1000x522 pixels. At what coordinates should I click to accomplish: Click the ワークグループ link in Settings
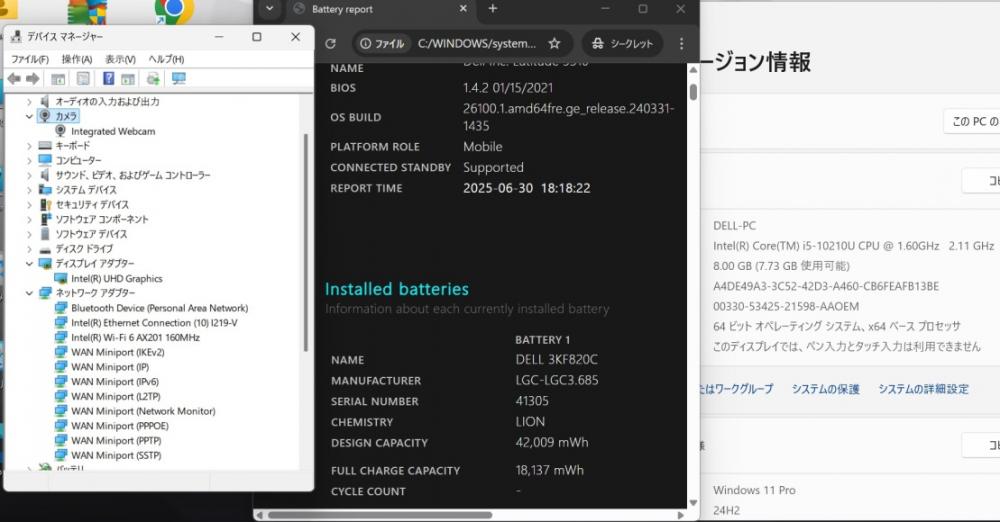point(737,389)
